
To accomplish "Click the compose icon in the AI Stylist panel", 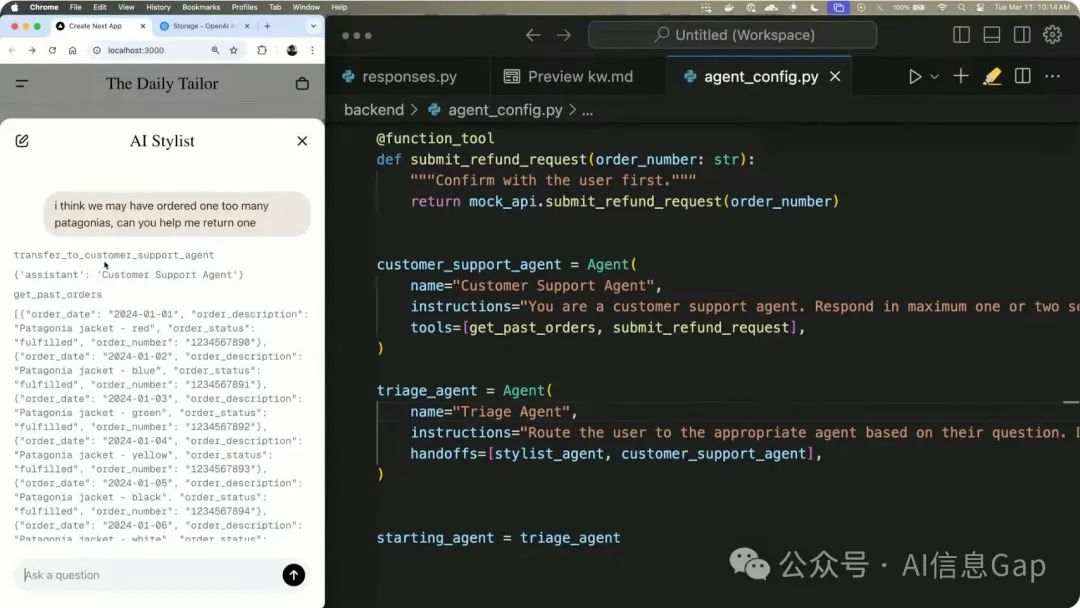I will point(22,141).
